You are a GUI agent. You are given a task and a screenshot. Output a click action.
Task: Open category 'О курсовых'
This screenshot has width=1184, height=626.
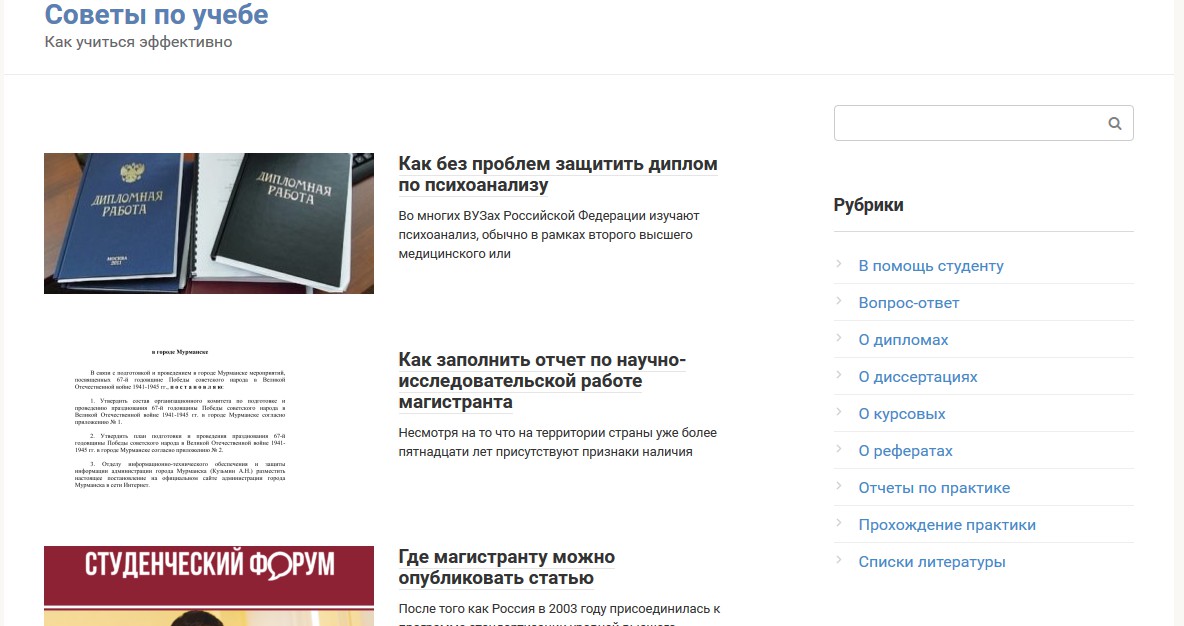coord(902,414)
